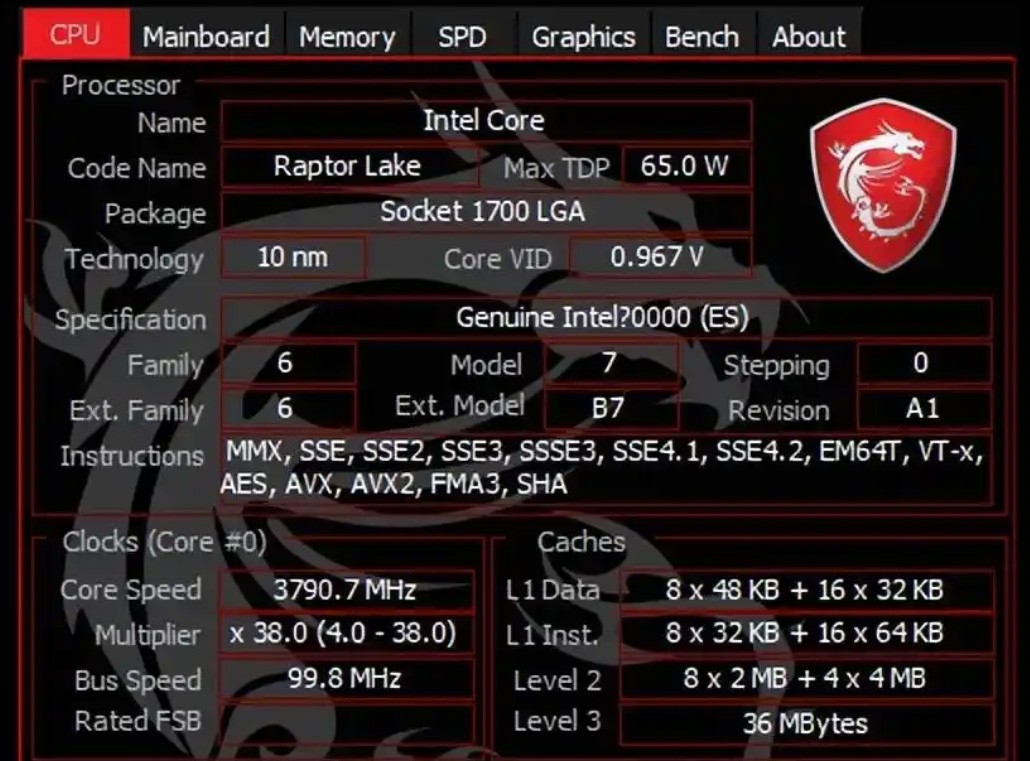Click the Package field Socket 1700 LGA
Image resolution: width=1030 pixels, height=761 pixels.
[486, 212]
